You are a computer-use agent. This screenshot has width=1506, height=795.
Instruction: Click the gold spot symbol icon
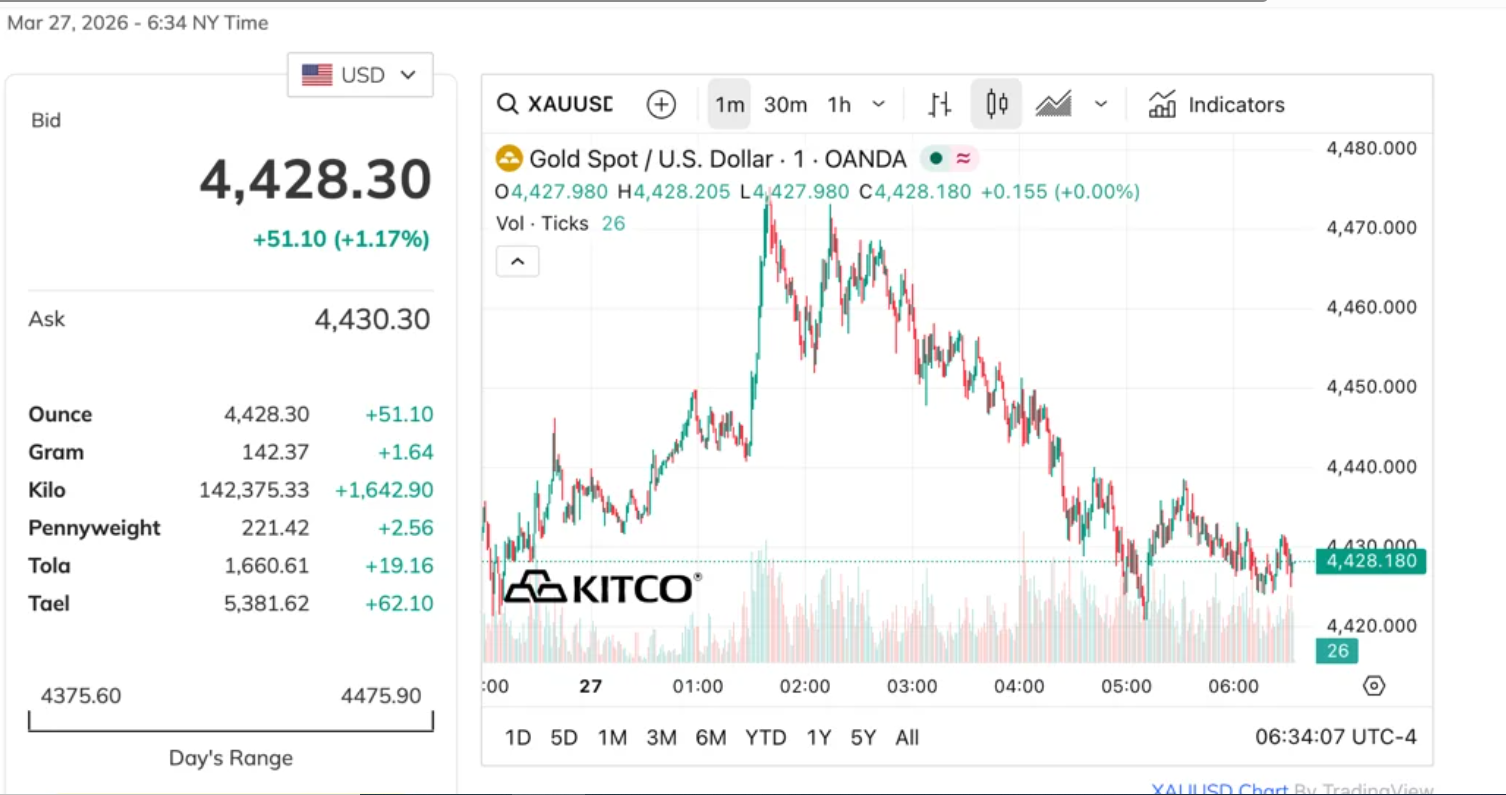pos(510,159)
